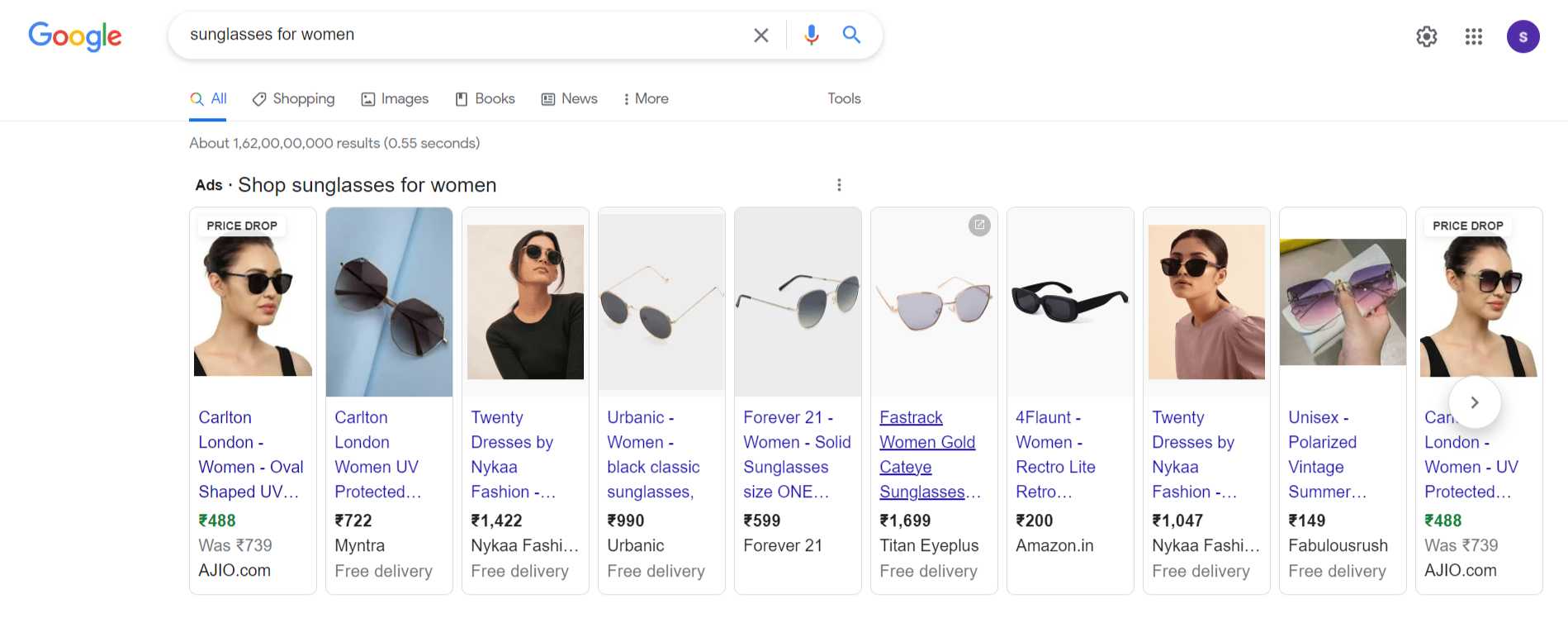Image resolution: width=1568 pixels, height=618 pixels.
Task: Switch to the News tab
Action: (570, 99)
